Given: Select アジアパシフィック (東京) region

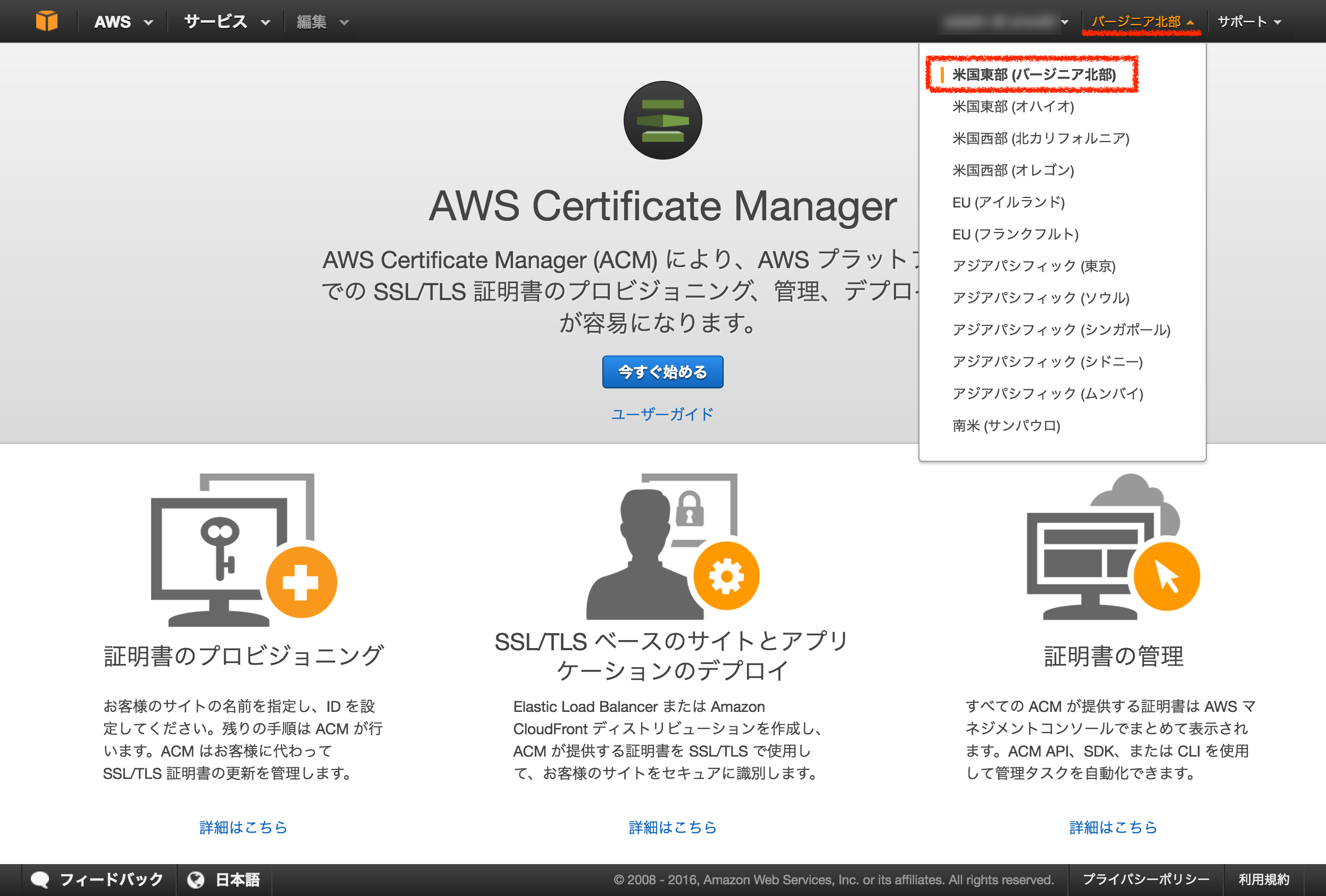Looking at the screenshot, I should pos(1034,266).
